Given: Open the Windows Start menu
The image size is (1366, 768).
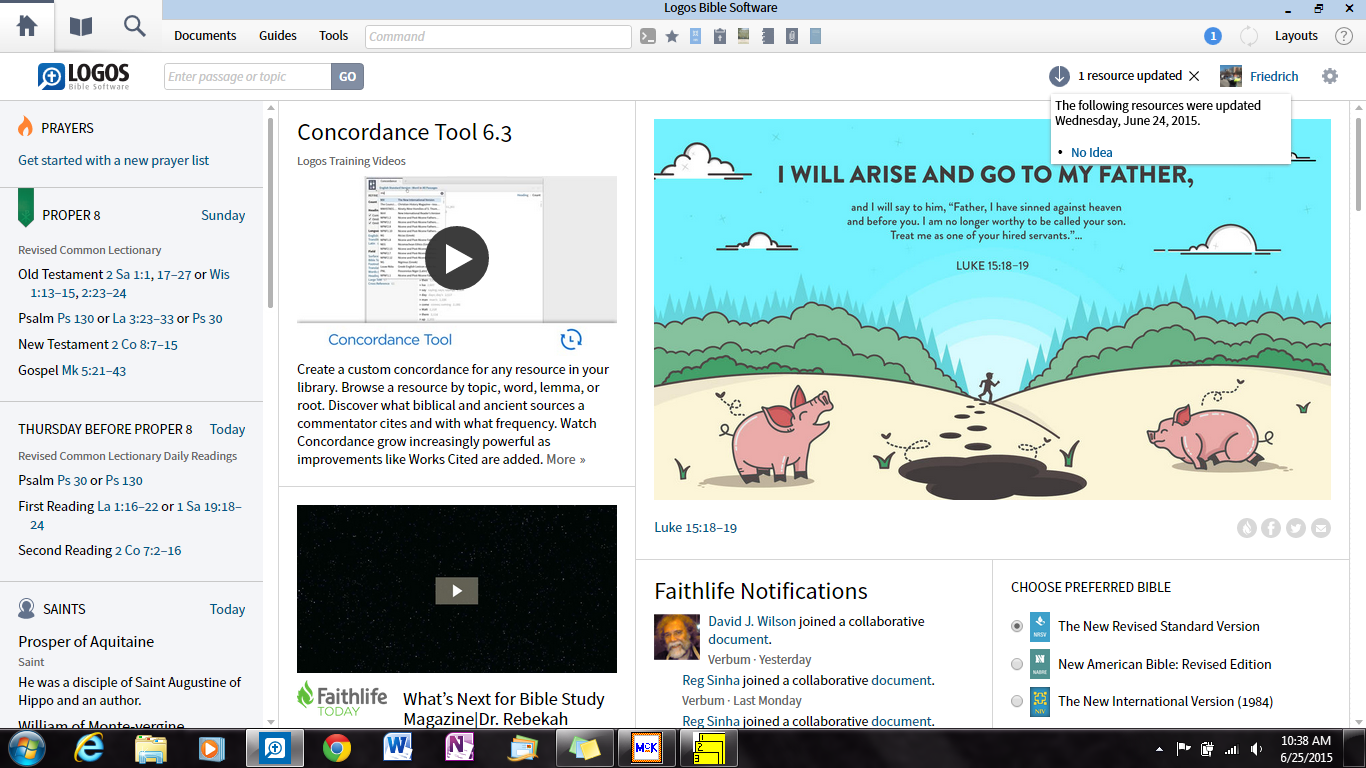Looking at the screenshot, I should tap(26, 747).
